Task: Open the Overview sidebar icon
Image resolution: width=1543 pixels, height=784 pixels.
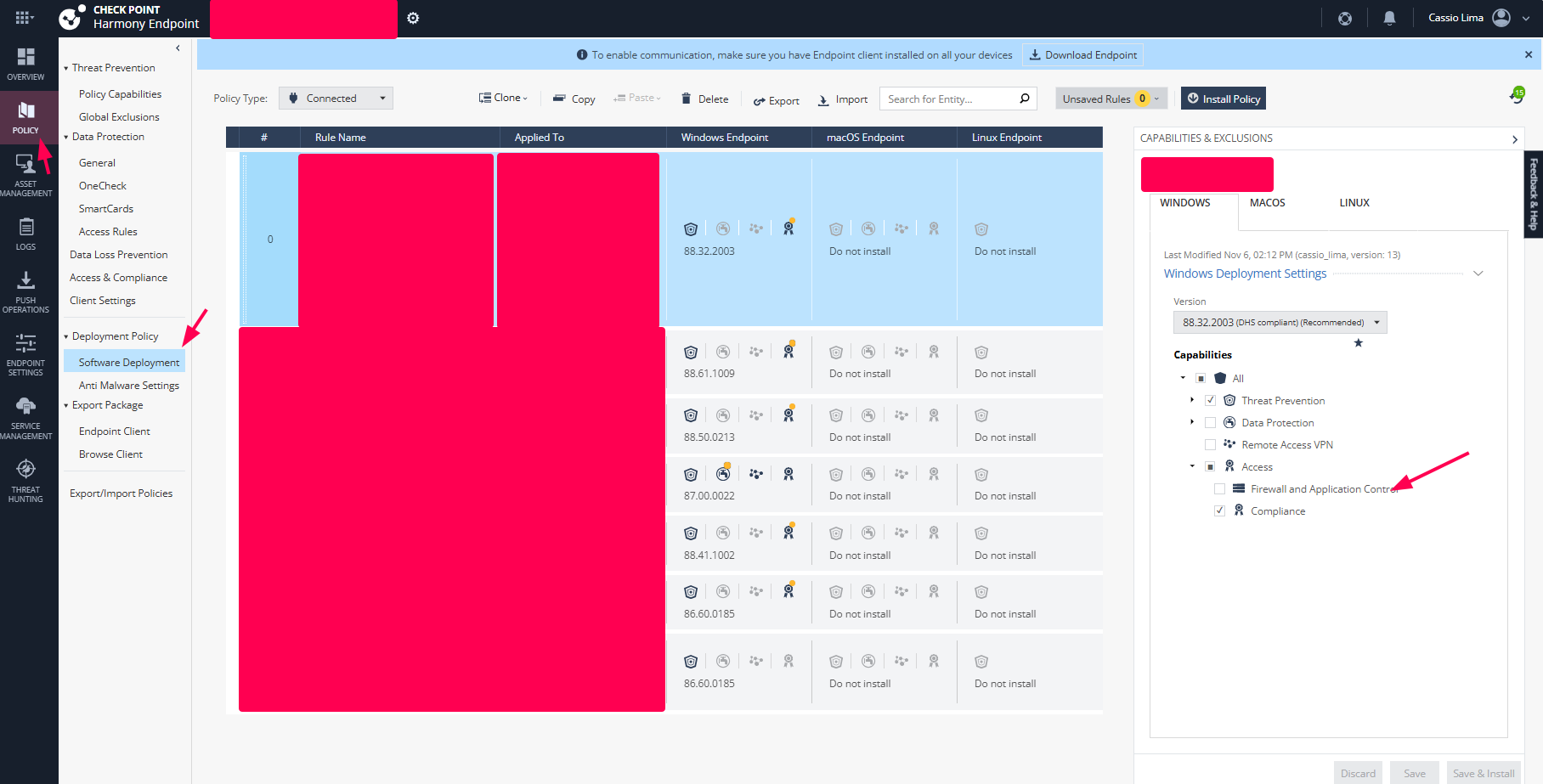Action: click(25, 64)
